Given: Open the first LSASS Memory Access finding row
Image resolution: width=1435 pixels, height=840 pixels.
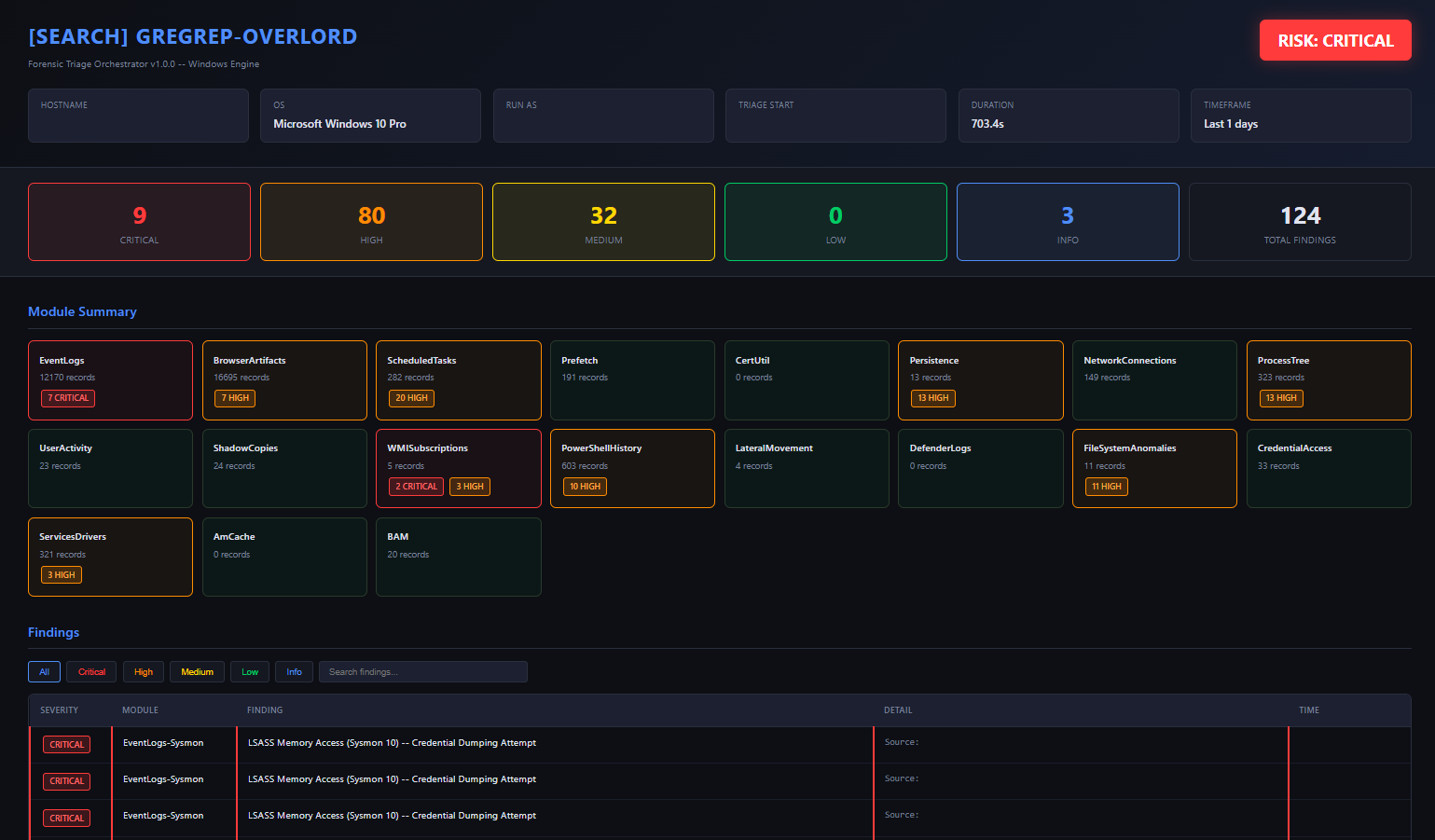Looking at the screenshot, I should [719, 744].
